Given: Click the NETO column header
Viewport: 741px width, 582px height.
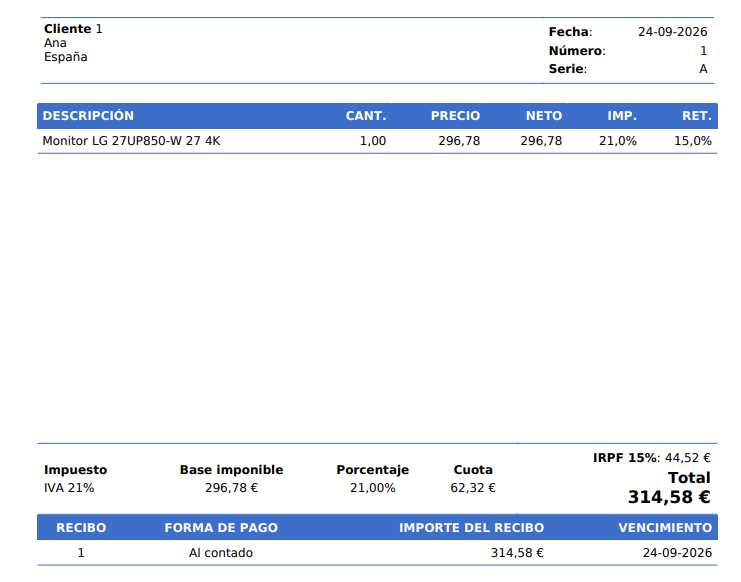Looking at the screenshot, I should (x=544, y=116).
